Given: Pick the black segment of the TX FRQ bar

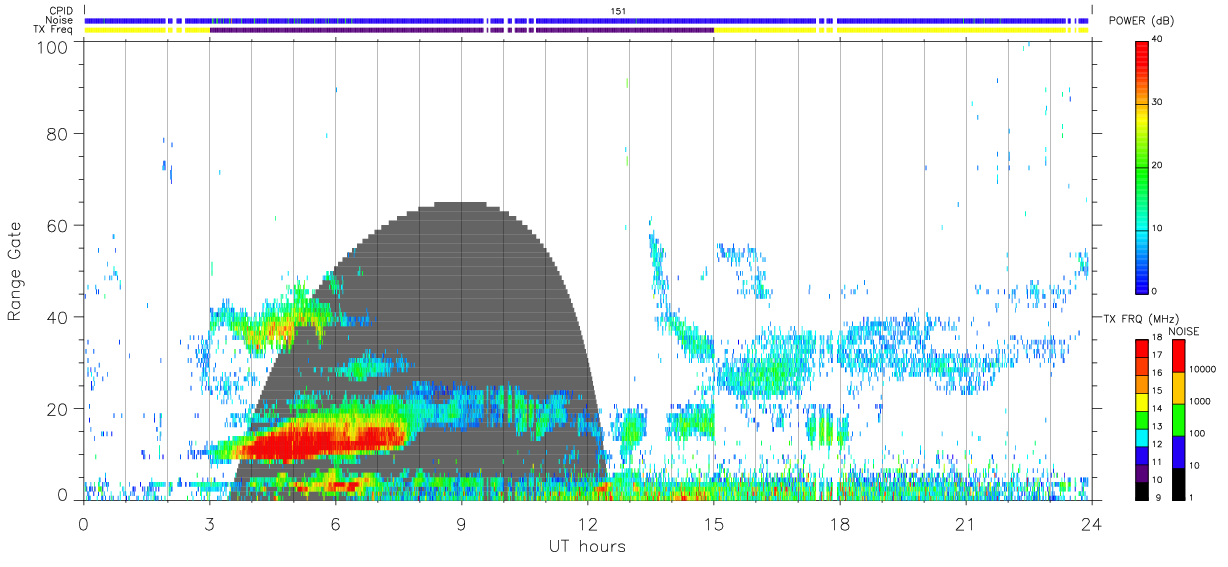Looking at the screenshot, I should point(1141,490).
